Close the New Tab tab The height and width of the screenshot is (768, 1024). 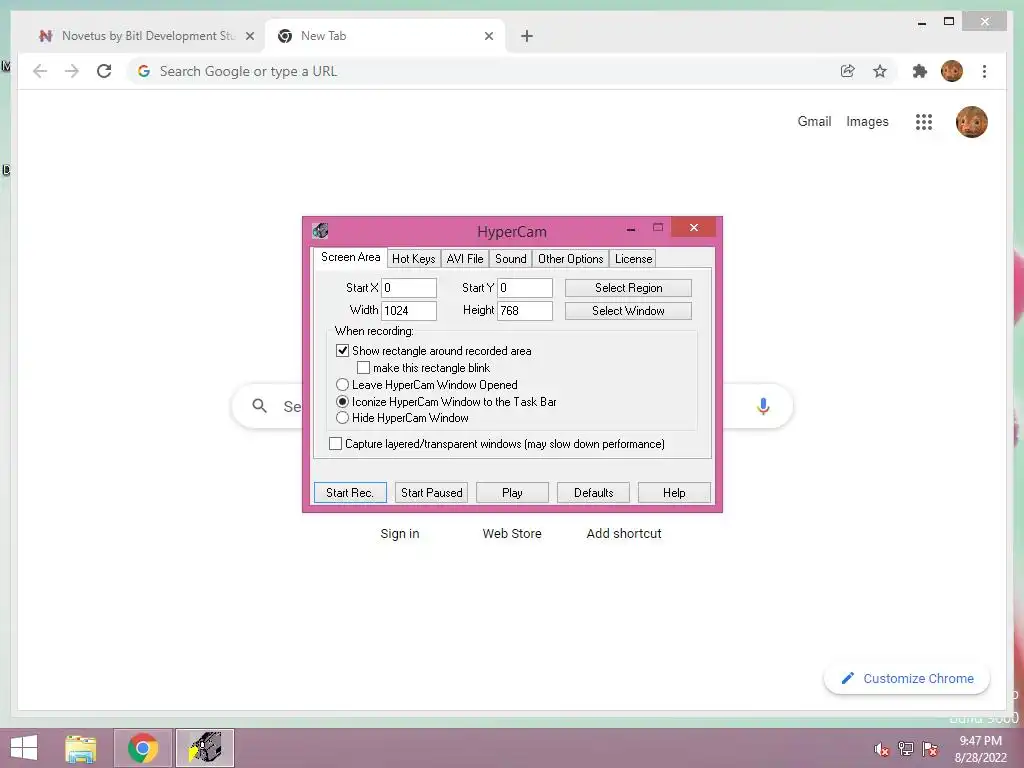[488, 36]
